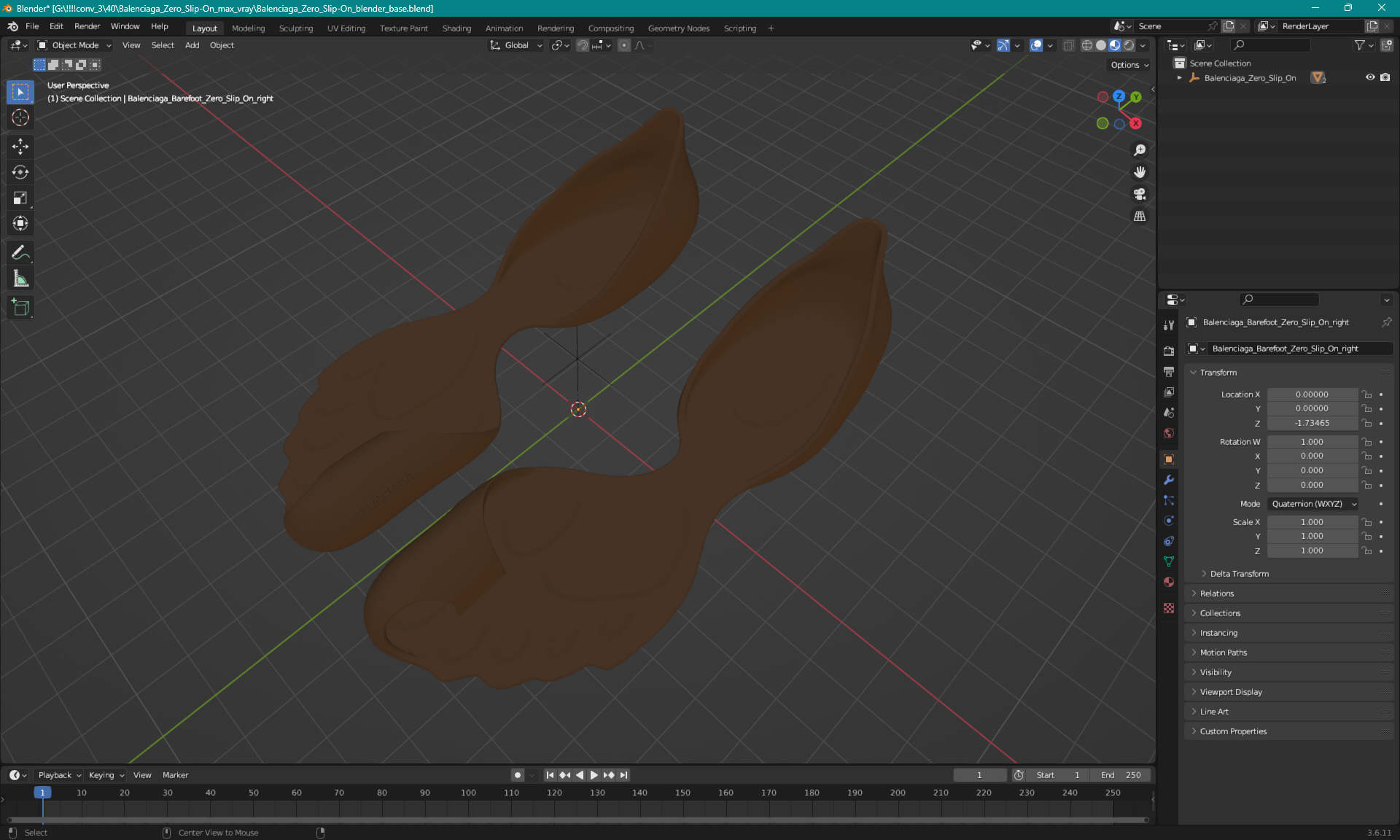Play the animation forward
The width and height of the screenshot is (1400, 840).
(594, 775)
